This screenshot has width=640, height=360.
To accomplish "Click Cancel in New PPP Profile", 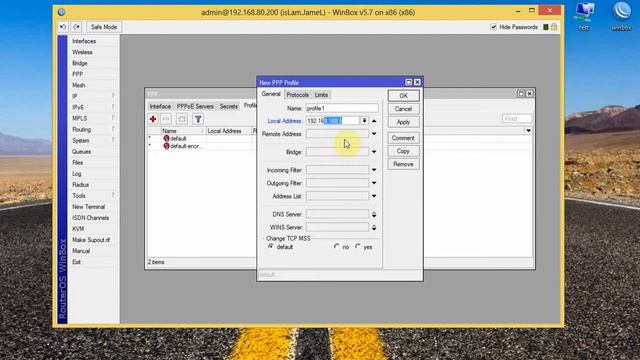I will [403, 109].
